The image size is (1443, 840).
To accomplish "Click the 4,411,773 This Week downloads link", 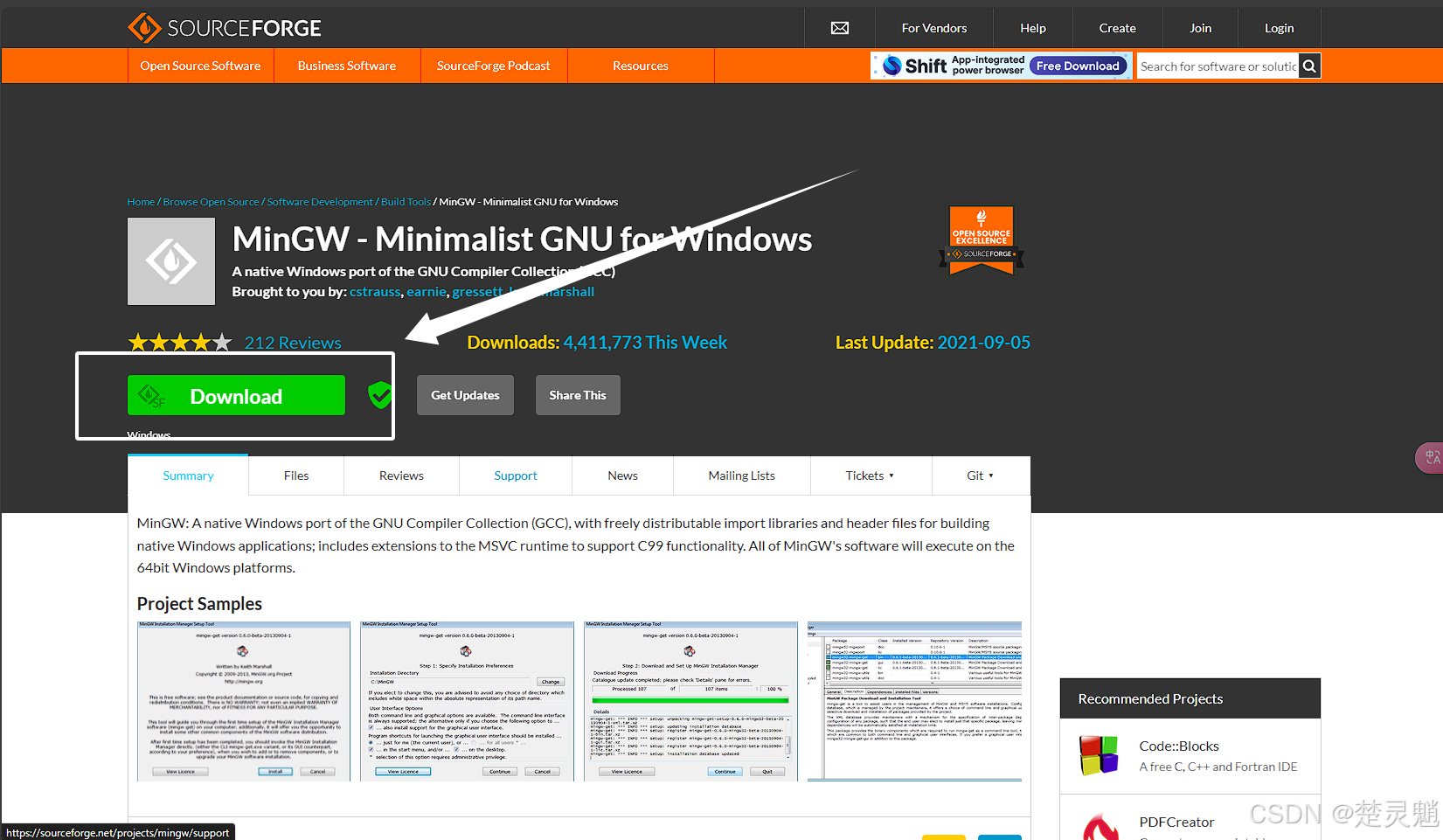I will (x=645, y=343).
